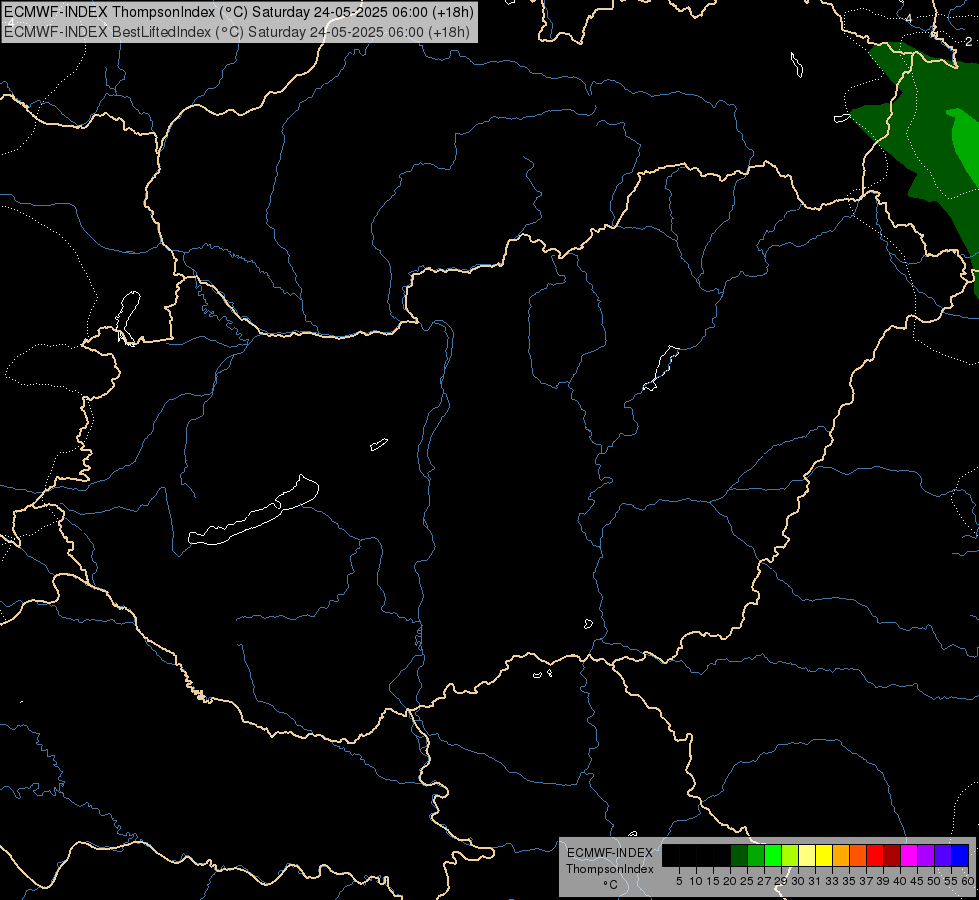Click the 'ECMWF-INDEX' label in the legend
This screenshot has width=979, height=900.
609,853
